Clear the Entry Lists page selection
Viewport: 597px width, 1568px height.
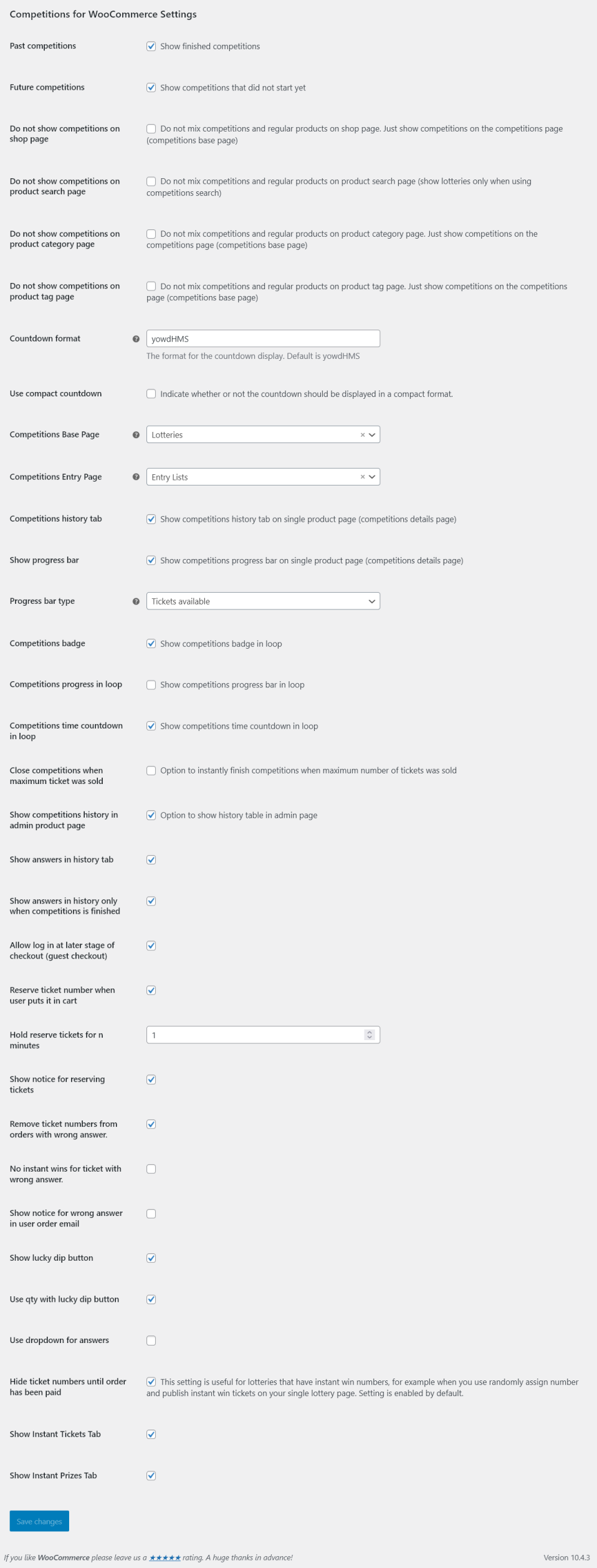pyautogui.click(x=362, y=477)
